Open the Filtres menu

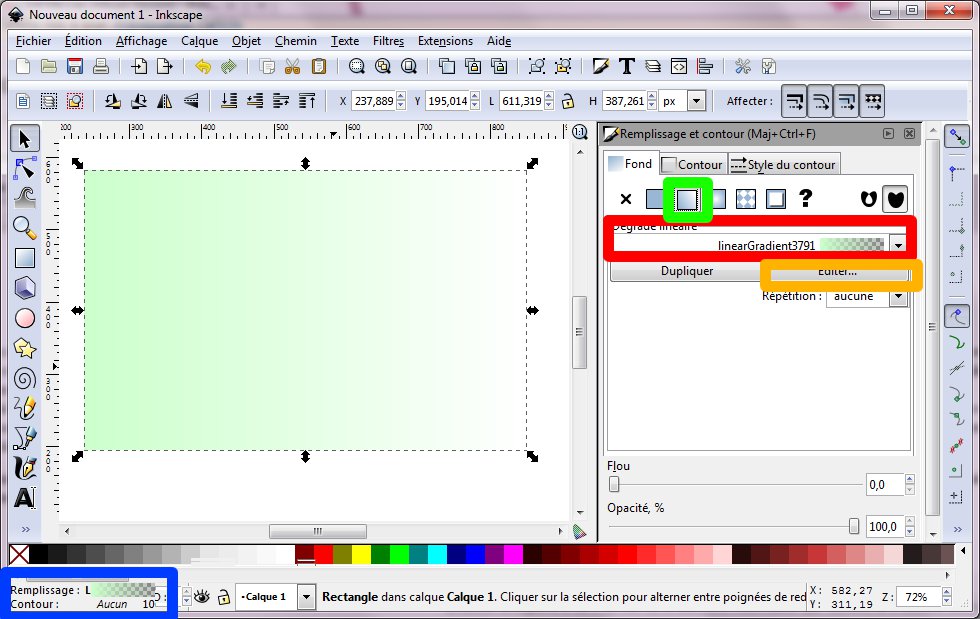pos(388,41)
